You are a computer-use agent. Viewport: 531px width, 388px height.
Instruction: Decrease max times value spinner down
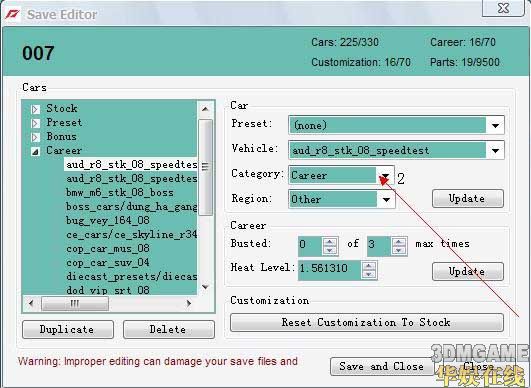click(x=399, y=251)
